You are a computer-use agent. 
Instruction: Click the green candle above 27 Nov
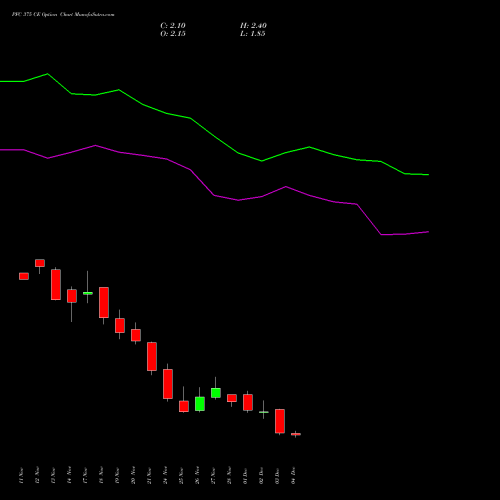216,393
